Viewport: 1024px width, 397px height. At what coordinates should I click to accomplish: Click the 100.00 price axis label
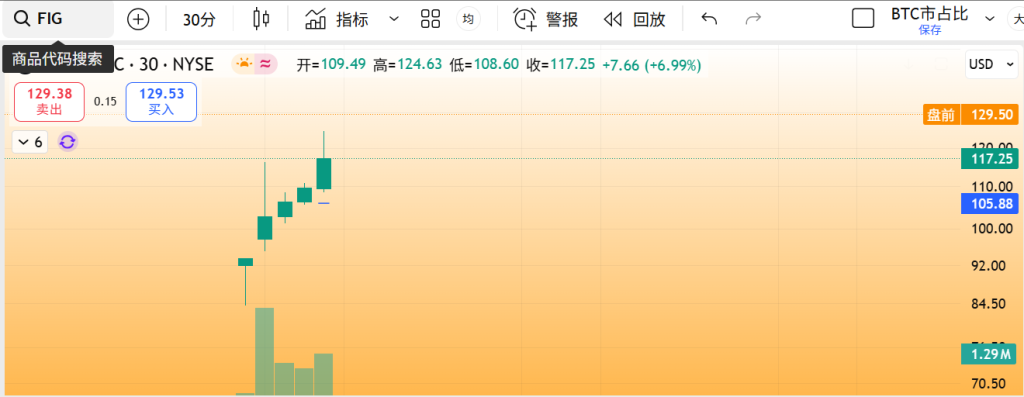993,229
